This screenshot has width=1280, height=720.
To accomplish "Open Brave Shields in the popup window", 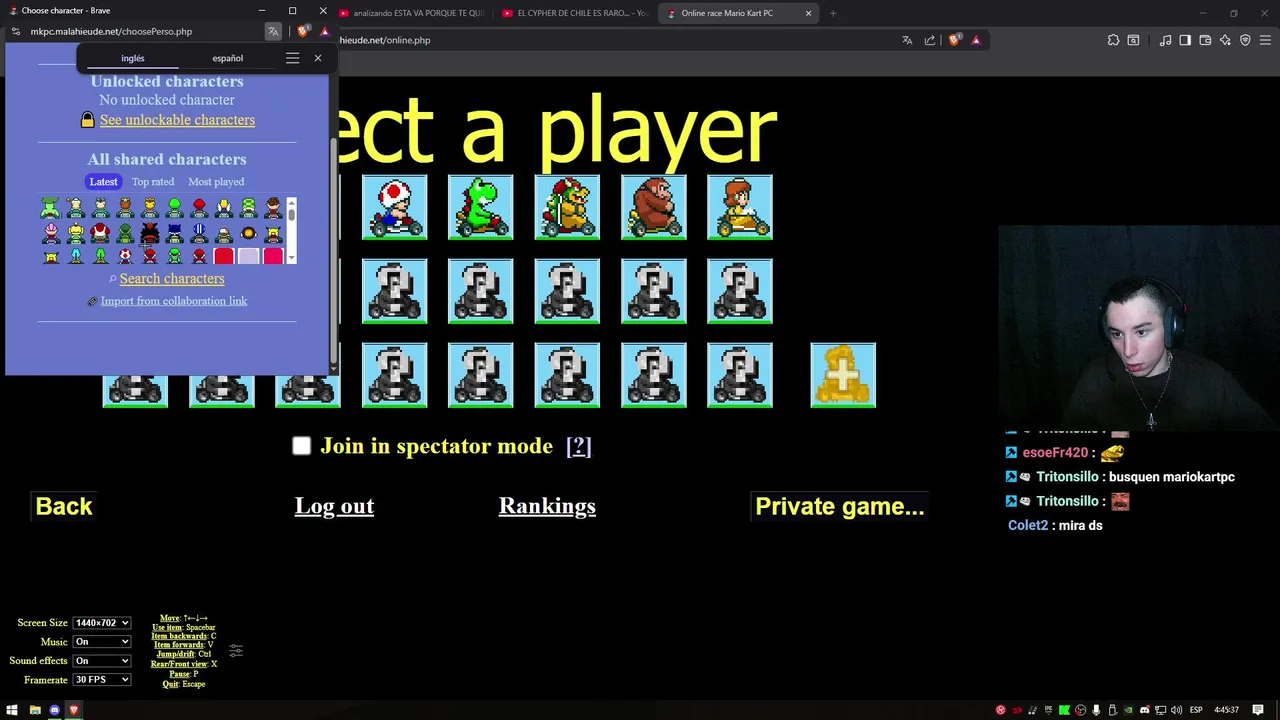I will point(304,31).
